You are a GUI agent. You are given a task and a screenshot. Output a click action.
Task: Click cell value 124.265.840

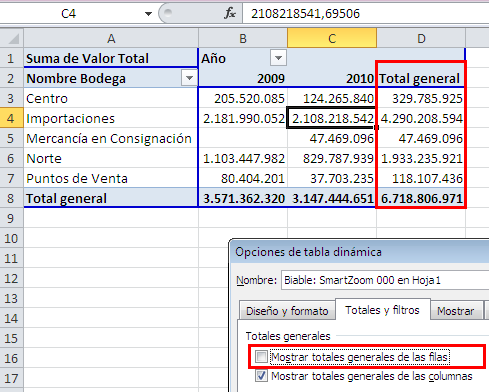pos(332,98)
